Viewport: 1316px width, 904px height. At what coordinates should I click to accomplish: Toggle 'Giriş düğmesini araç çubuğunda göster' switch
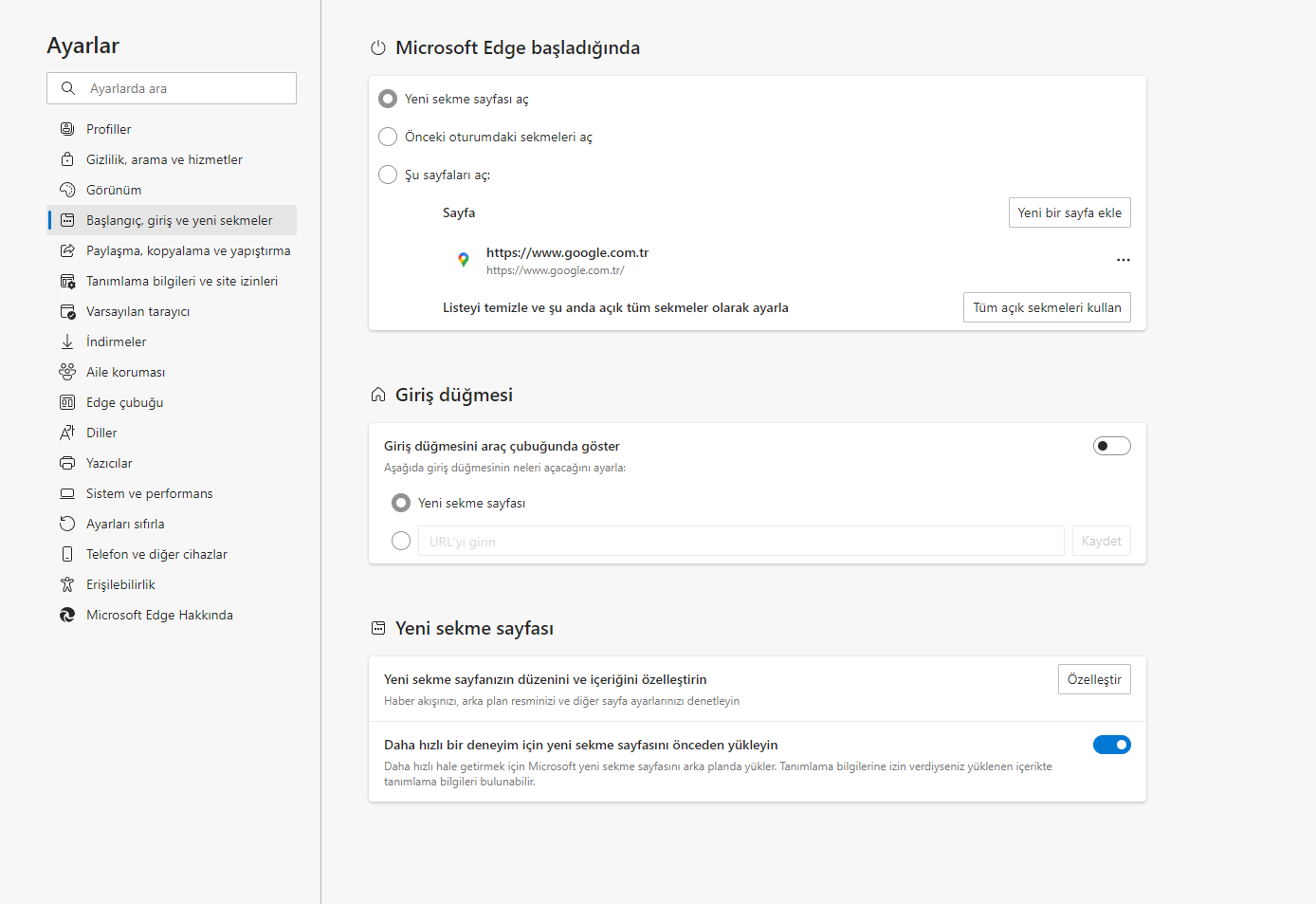[1112, 446]
